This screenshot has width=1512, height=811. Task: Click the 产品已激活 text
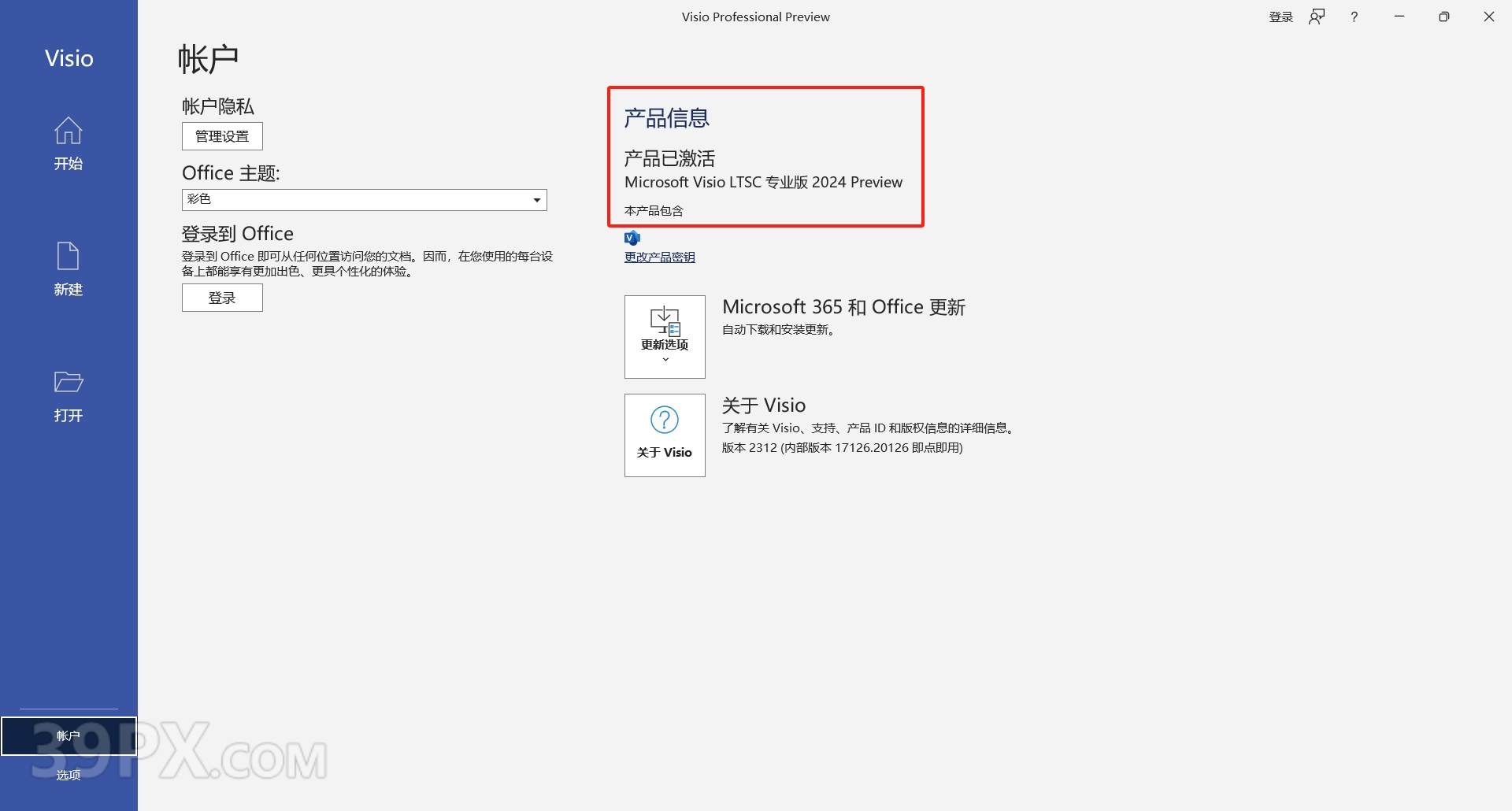tap(669, 159)
